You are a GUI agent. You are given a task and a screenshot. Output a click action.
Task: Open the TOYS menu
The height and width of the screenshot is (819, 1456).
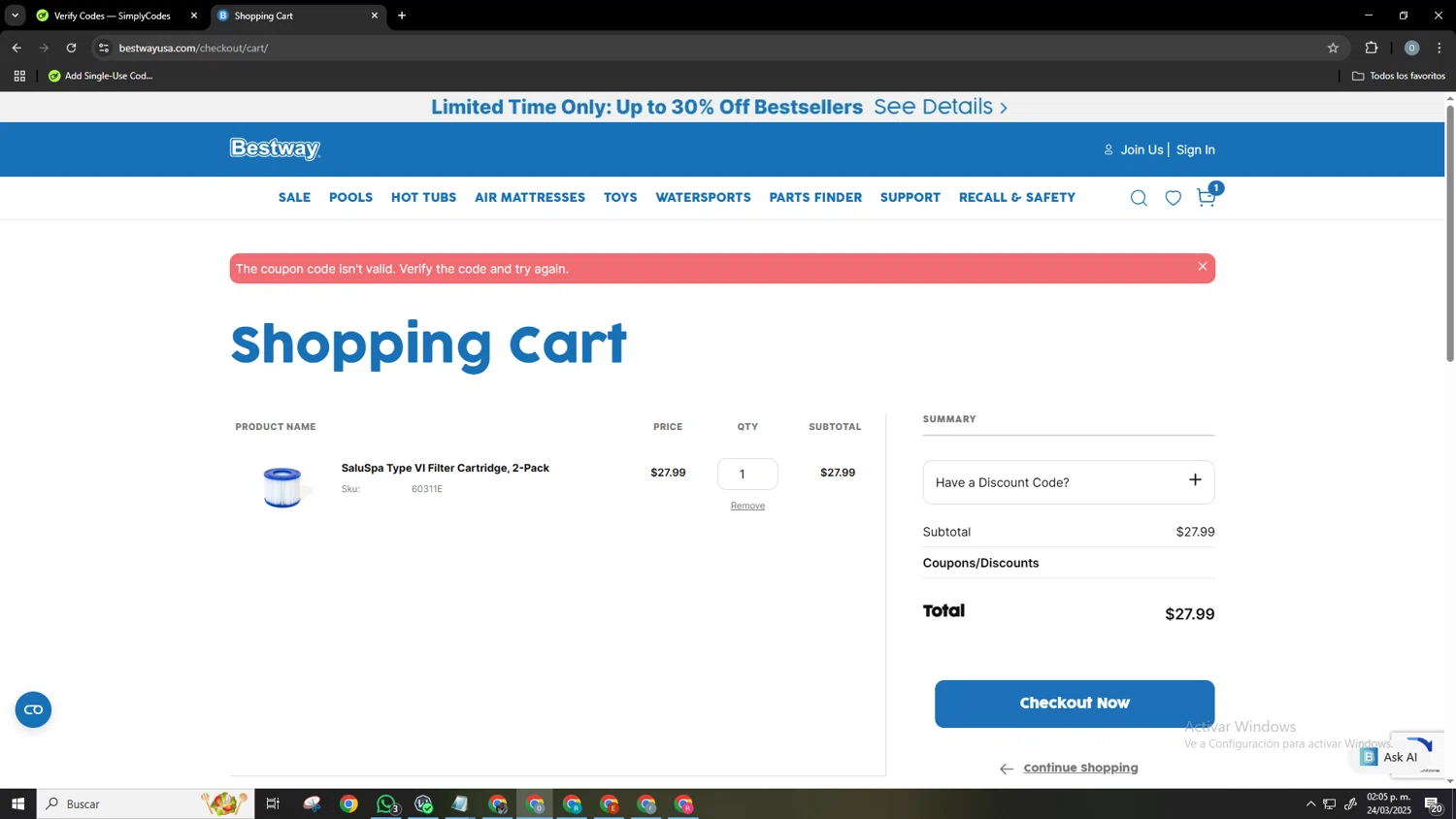[x=620, y=197]
